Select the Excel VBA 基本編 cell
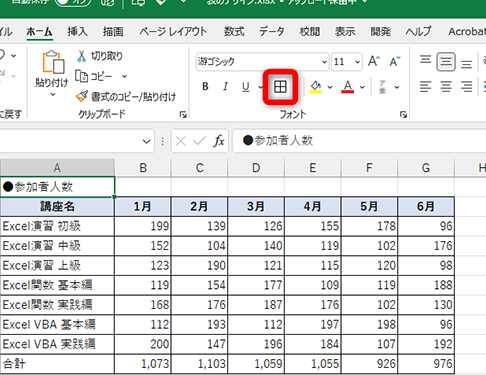 point(57,324)
